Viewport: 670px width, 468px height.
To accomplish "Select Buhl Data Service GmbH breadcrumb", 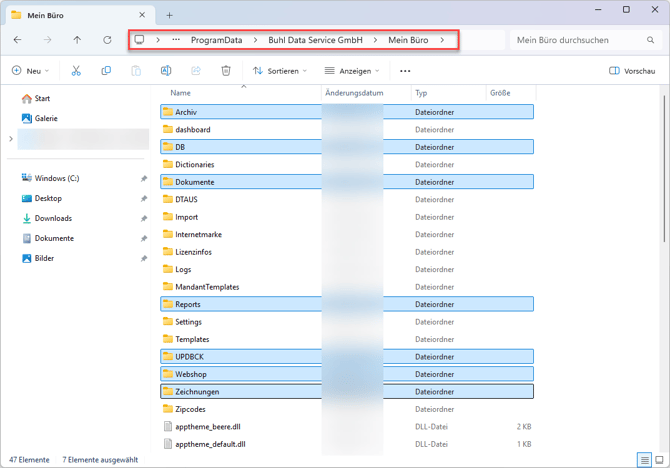I will (x=315, y=40).
